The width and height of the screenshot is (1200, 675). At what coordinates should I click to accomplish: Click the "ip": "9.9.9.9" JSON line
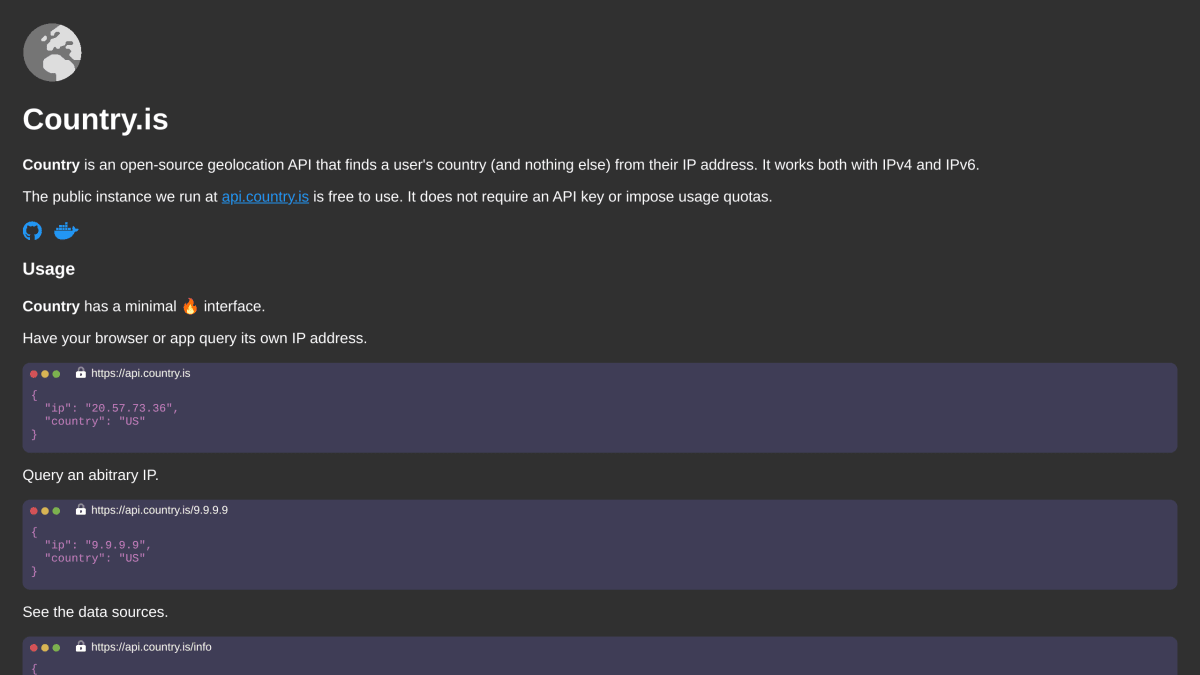98,545
